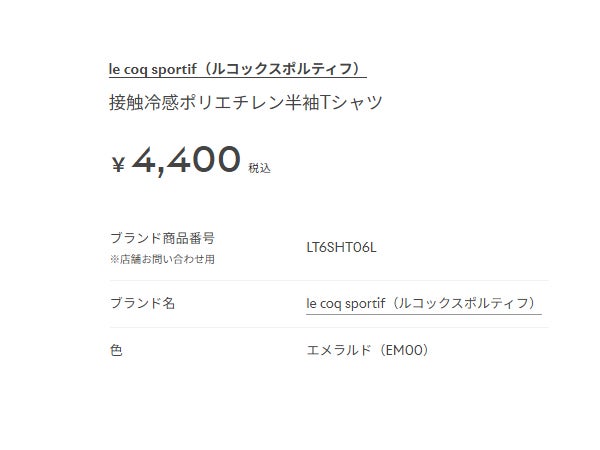Click 接触冷感 at start of product title
The height and width of the screenshot is (450, 600).
coord(141,102)
